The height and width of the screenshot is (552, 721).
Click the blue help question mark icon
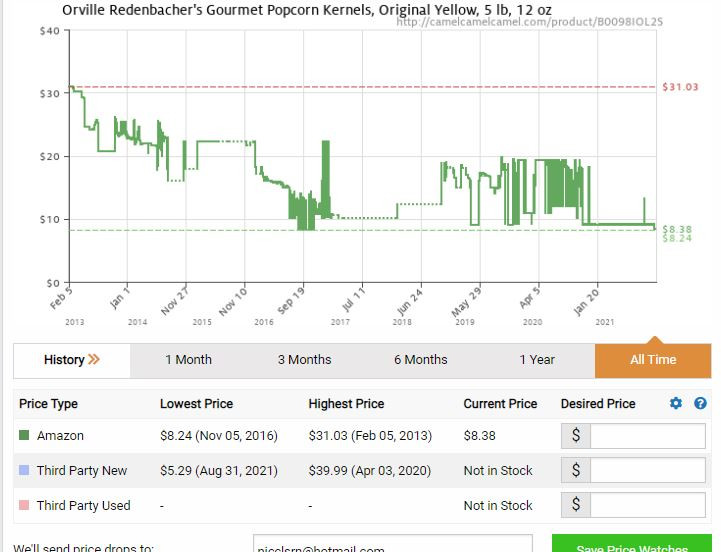700,403
